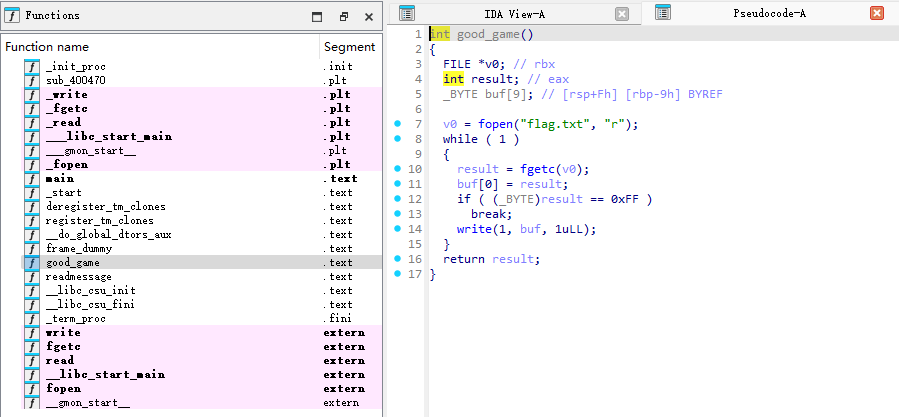
Task: Click the Pseudocode-A tab icon
Action: point(662,14)
